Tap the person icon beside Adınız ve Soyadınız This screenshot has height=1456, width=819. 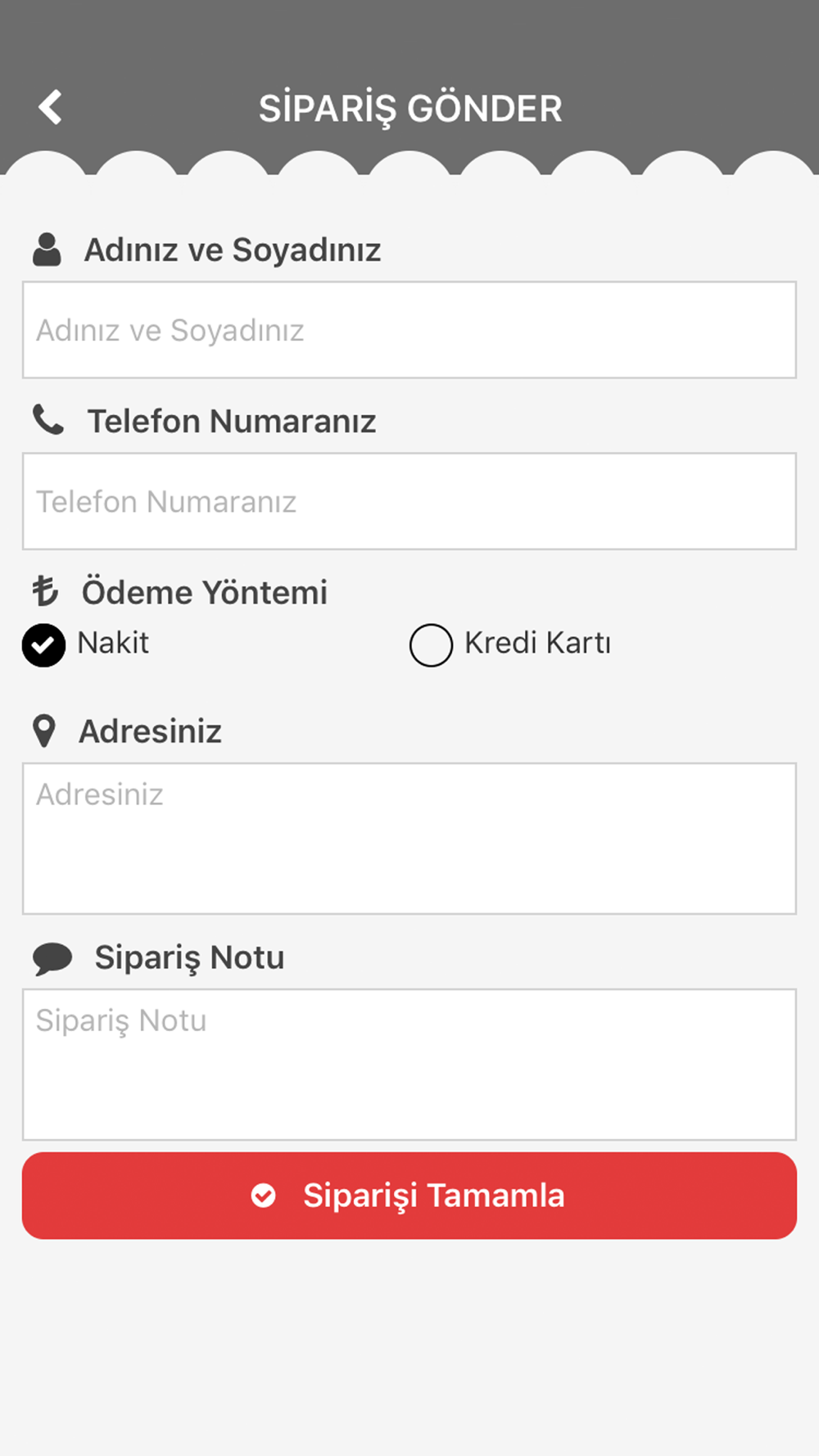point(47,249)
